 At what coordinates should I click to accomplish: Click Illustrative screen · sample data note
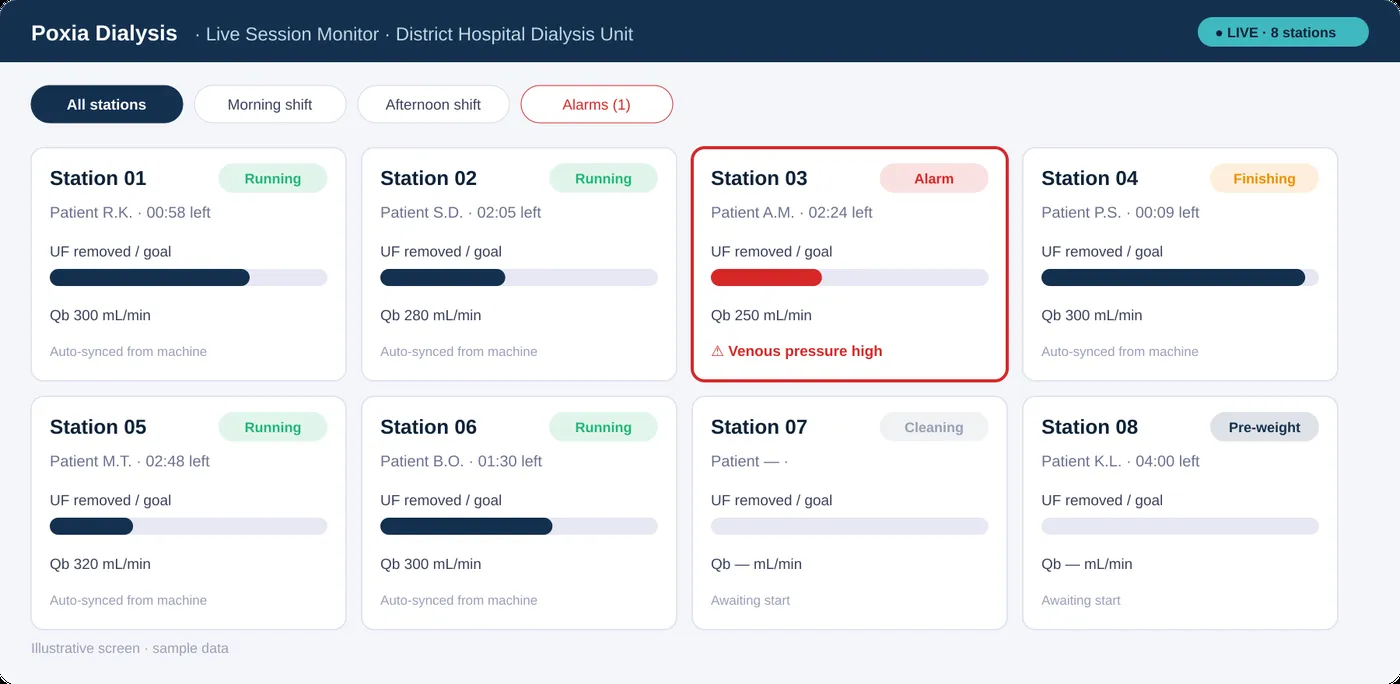[130, 648]
